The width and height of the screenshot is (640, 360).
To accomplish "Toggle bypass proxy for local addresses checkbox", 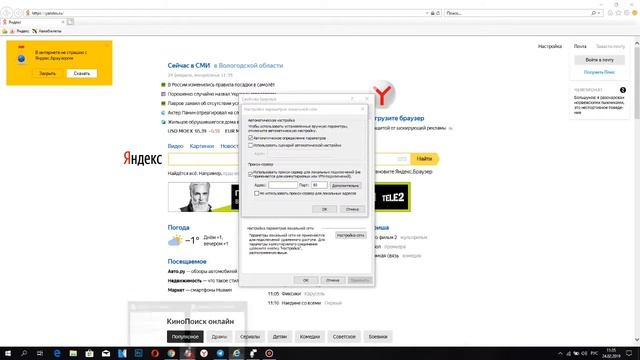I will [x=256, y=193].
